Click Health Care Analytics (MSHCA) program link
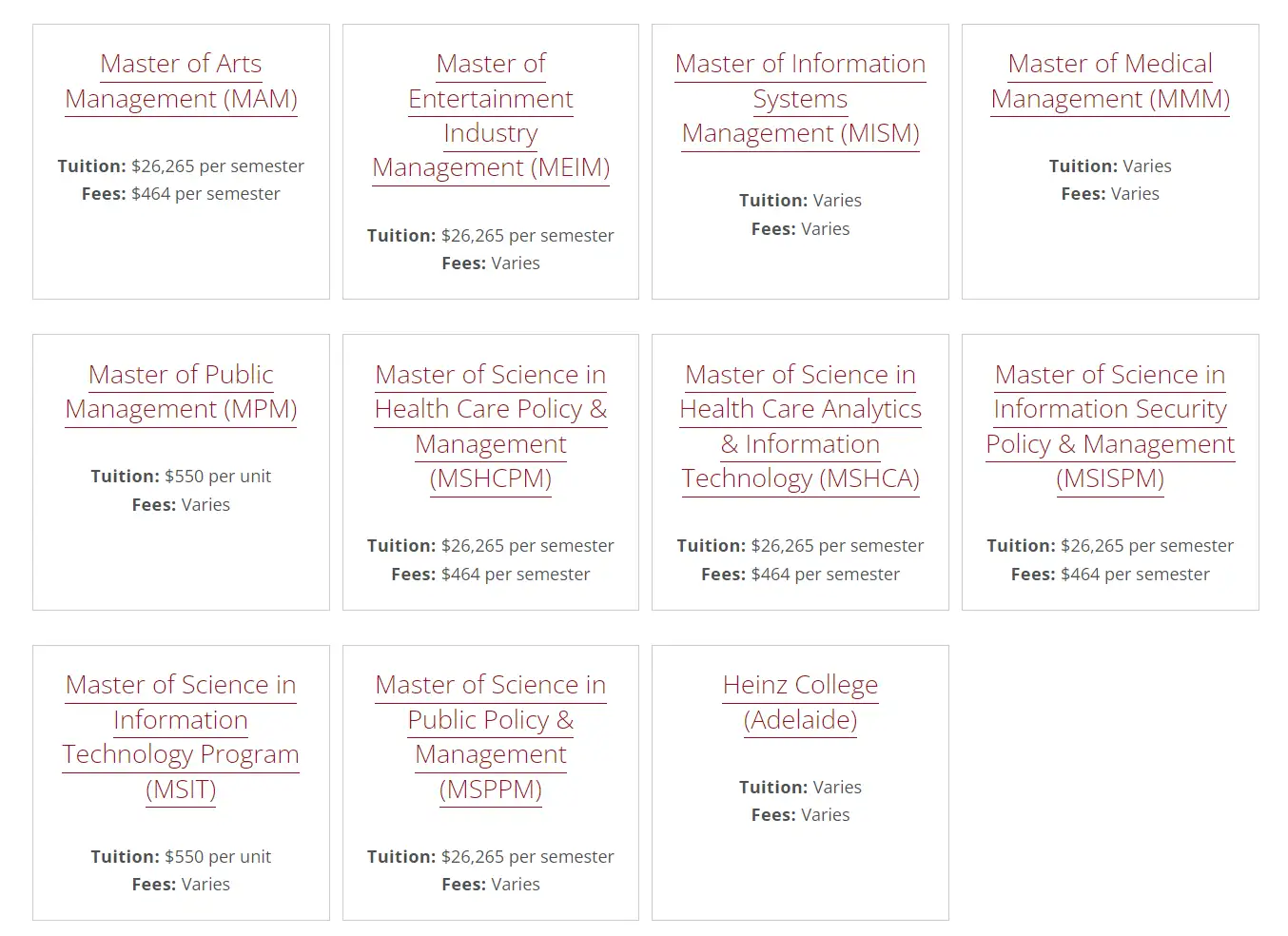This screenshot has height=936, width=1288. pos(800,426)
